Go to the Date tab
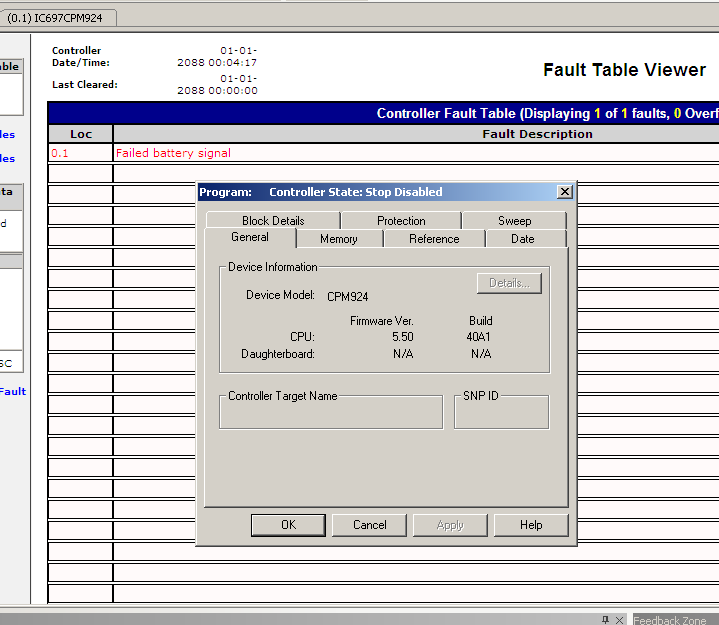 pyautogui.click(x=523, y=239)
